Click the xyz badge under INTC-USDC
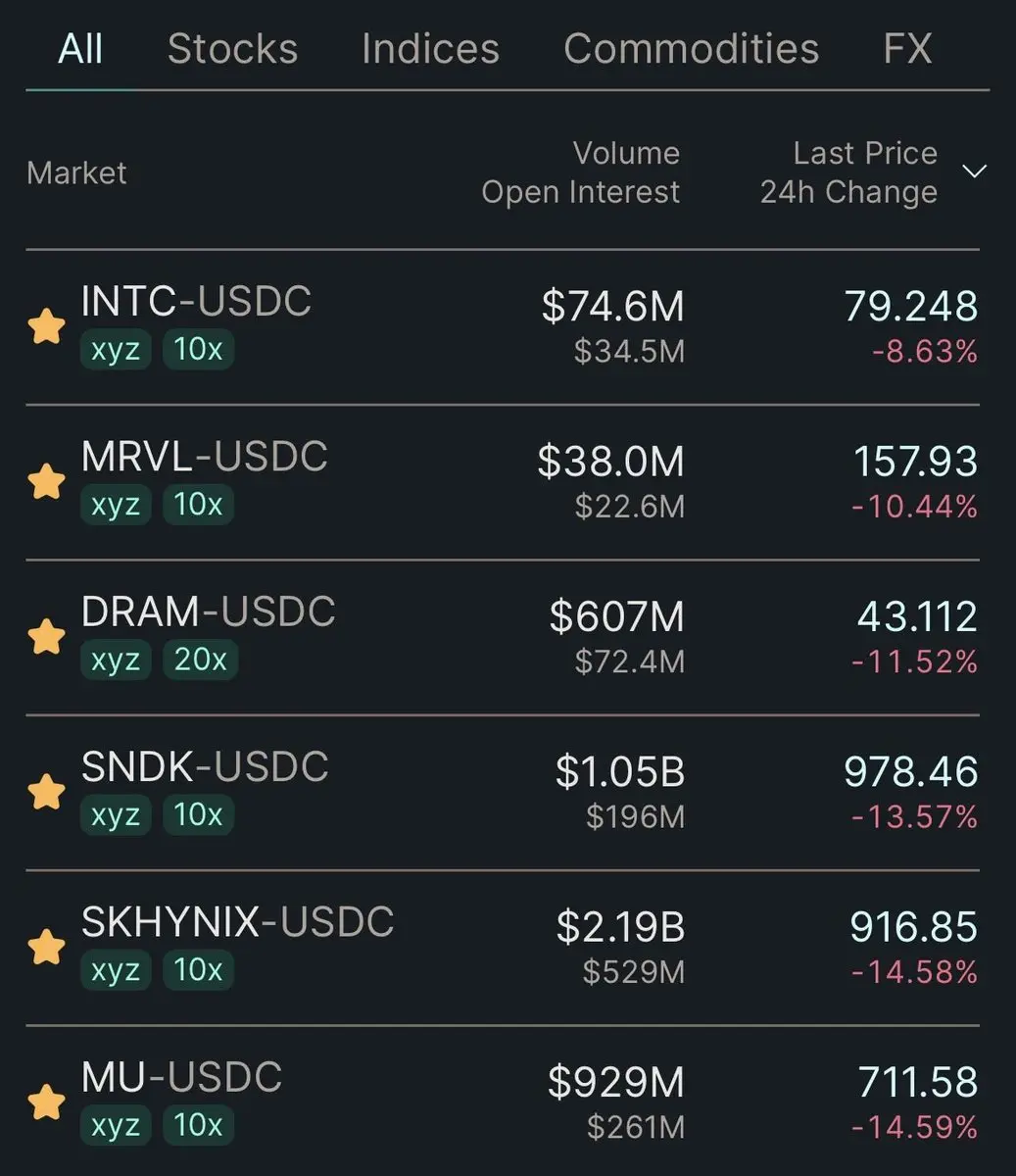This screenshot has width=1016, height=1176. 116,349
